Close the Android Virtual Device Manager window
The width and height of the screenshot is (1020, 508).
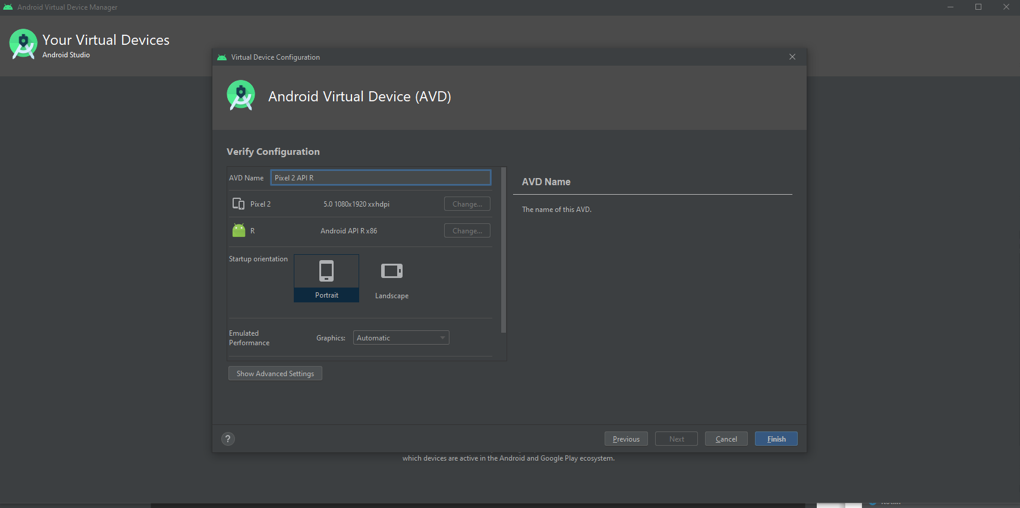point(1006,7)
